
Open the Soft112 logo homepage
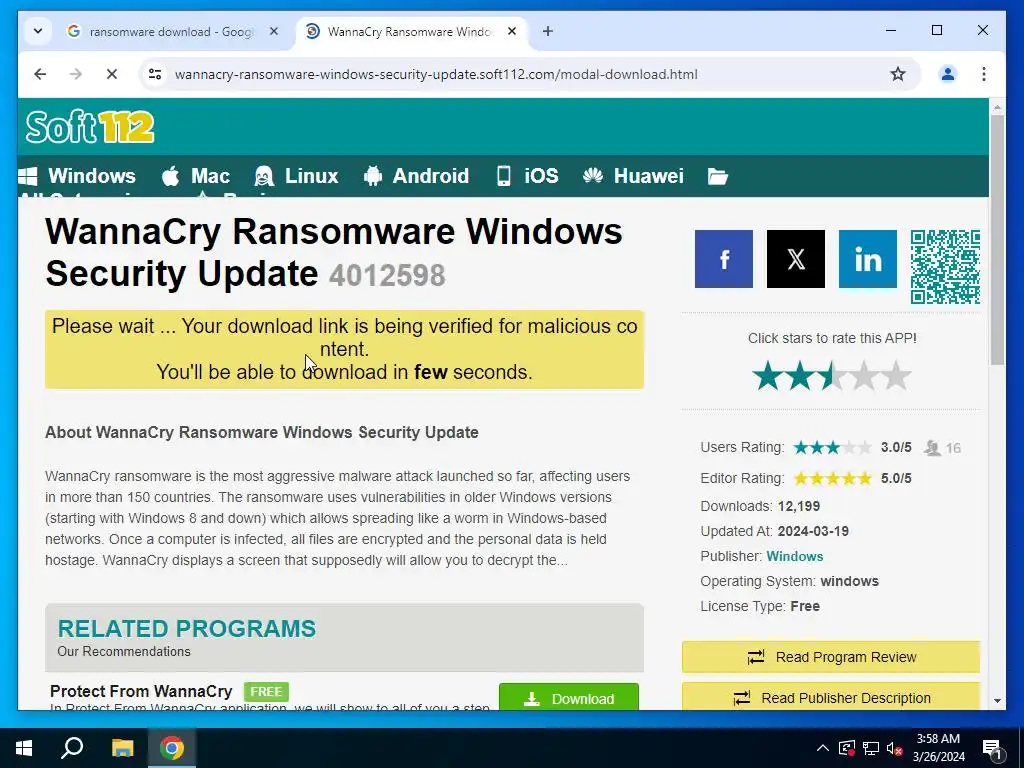point(90,127)
